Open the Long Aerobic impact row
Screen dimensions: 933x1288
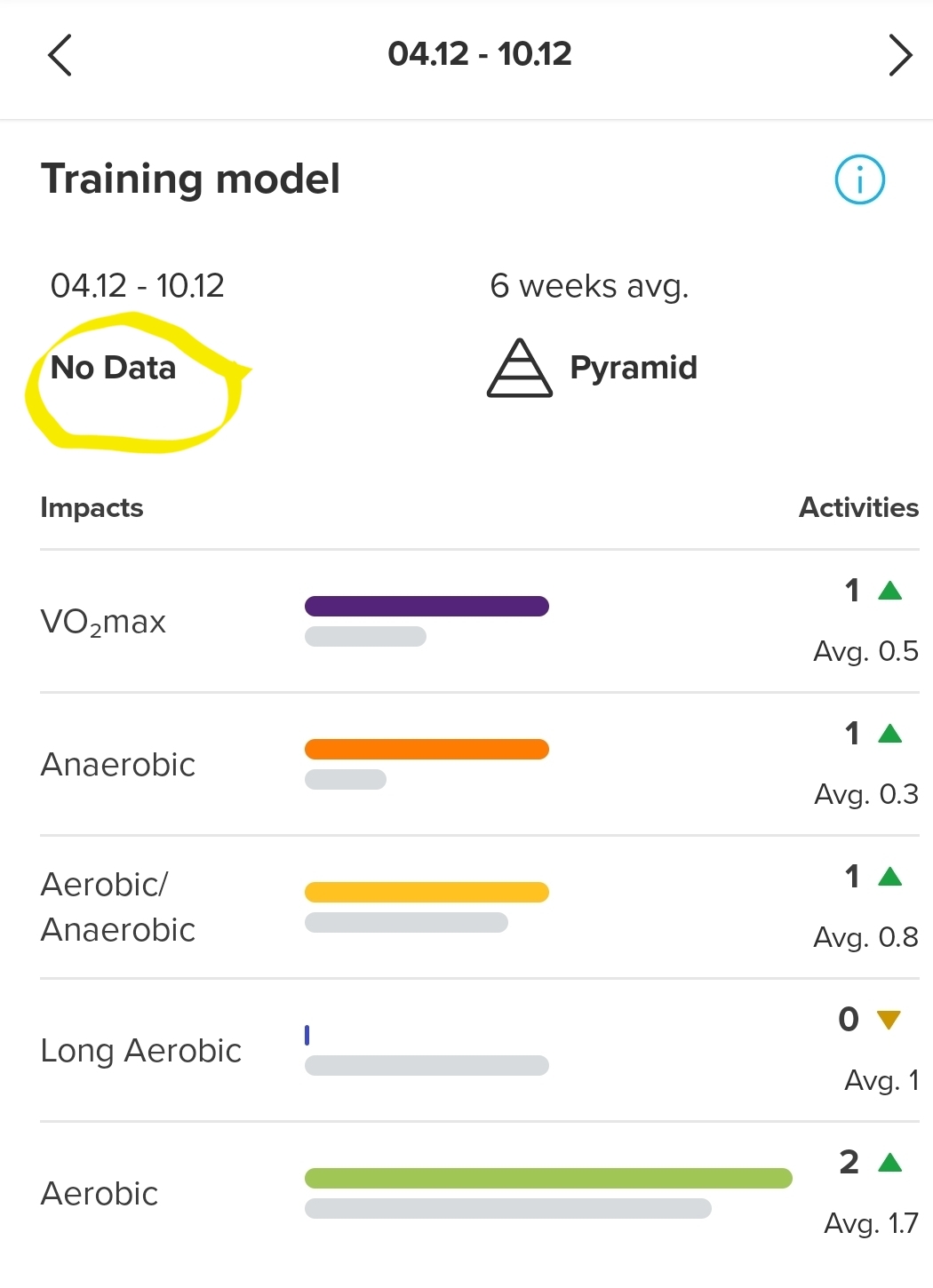click(480, 1051)
